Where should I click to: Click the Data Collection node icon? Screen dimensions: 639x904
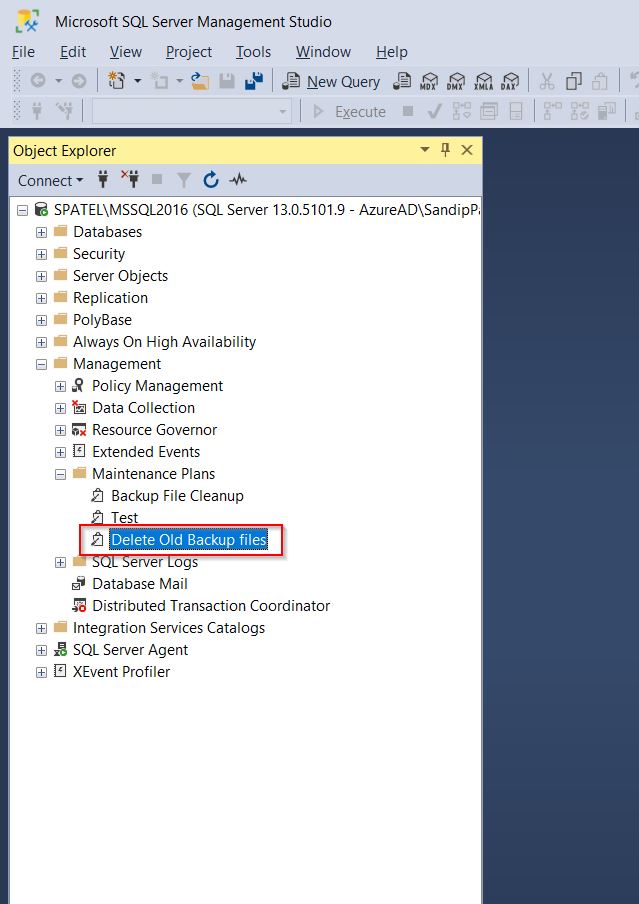[x=79, y=408]
